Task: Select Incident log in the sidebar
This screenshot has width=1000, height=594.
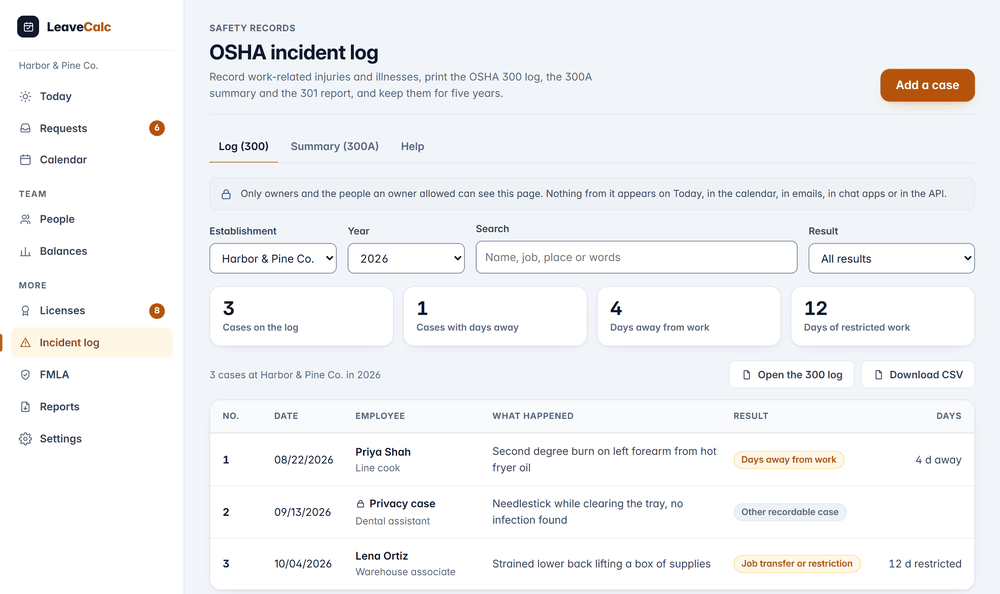Action: click(x=92, y=343)
